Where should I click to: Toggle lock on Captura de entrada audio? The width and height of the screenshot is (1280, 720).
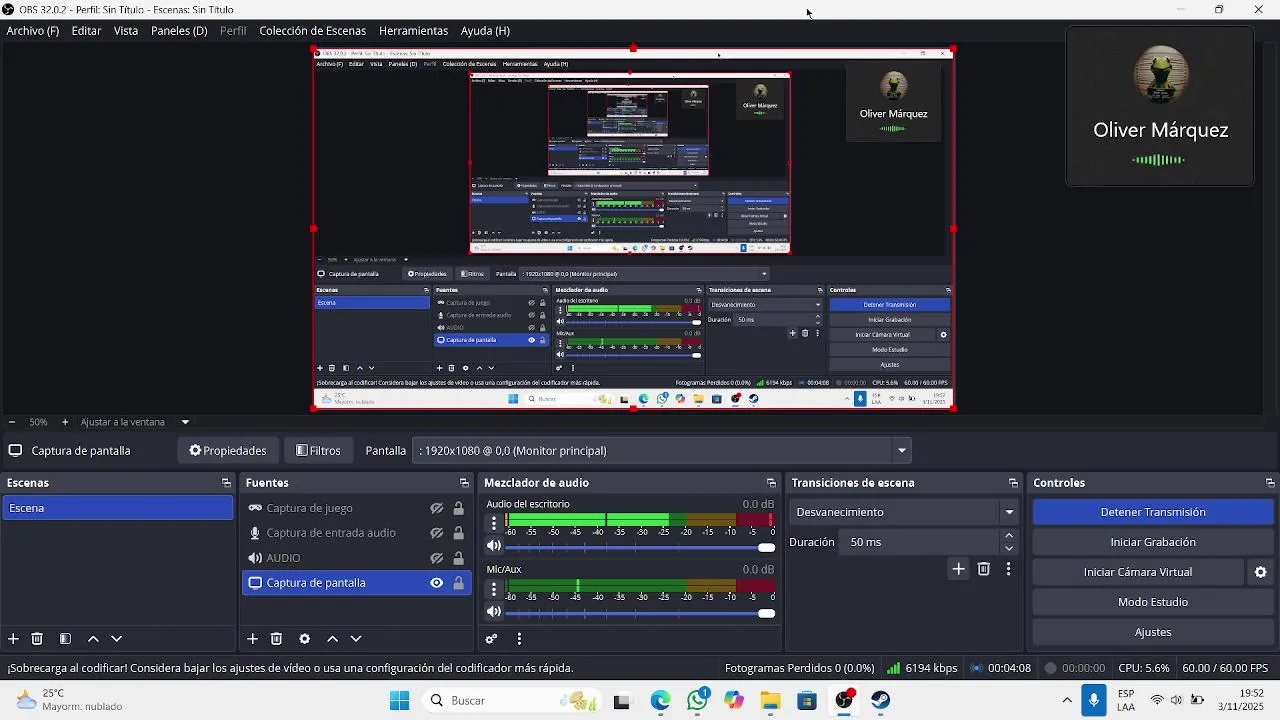coord(459,533)
